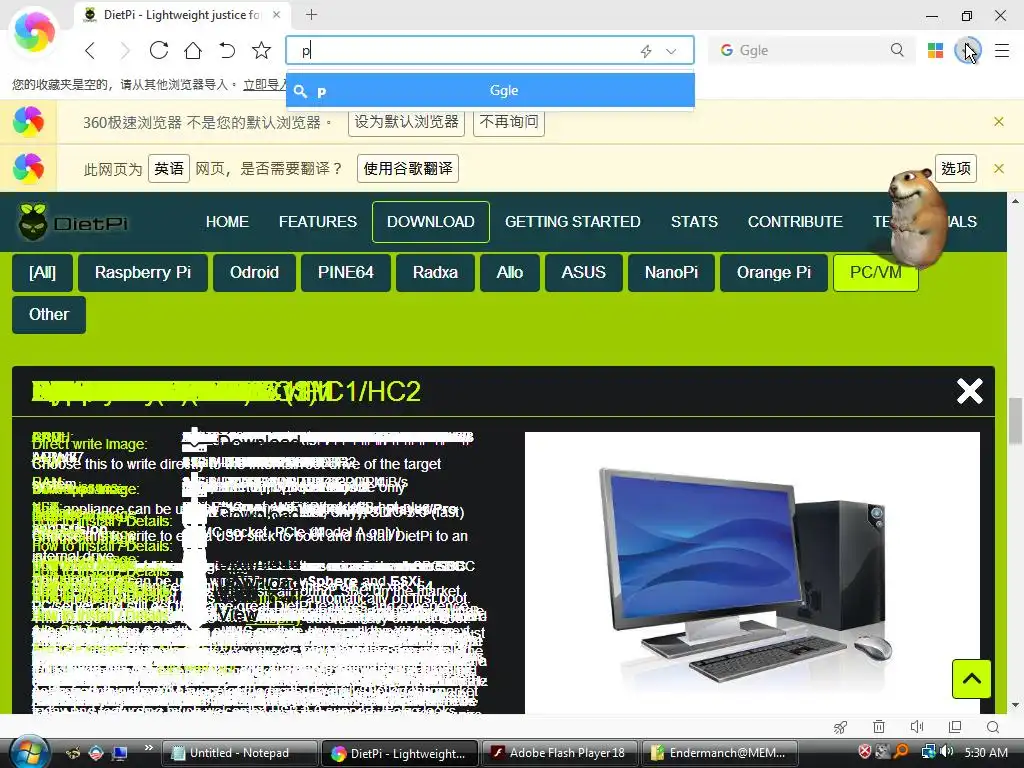
Task: Dismiss the default browser notification bar
Action: coord(999,121)
